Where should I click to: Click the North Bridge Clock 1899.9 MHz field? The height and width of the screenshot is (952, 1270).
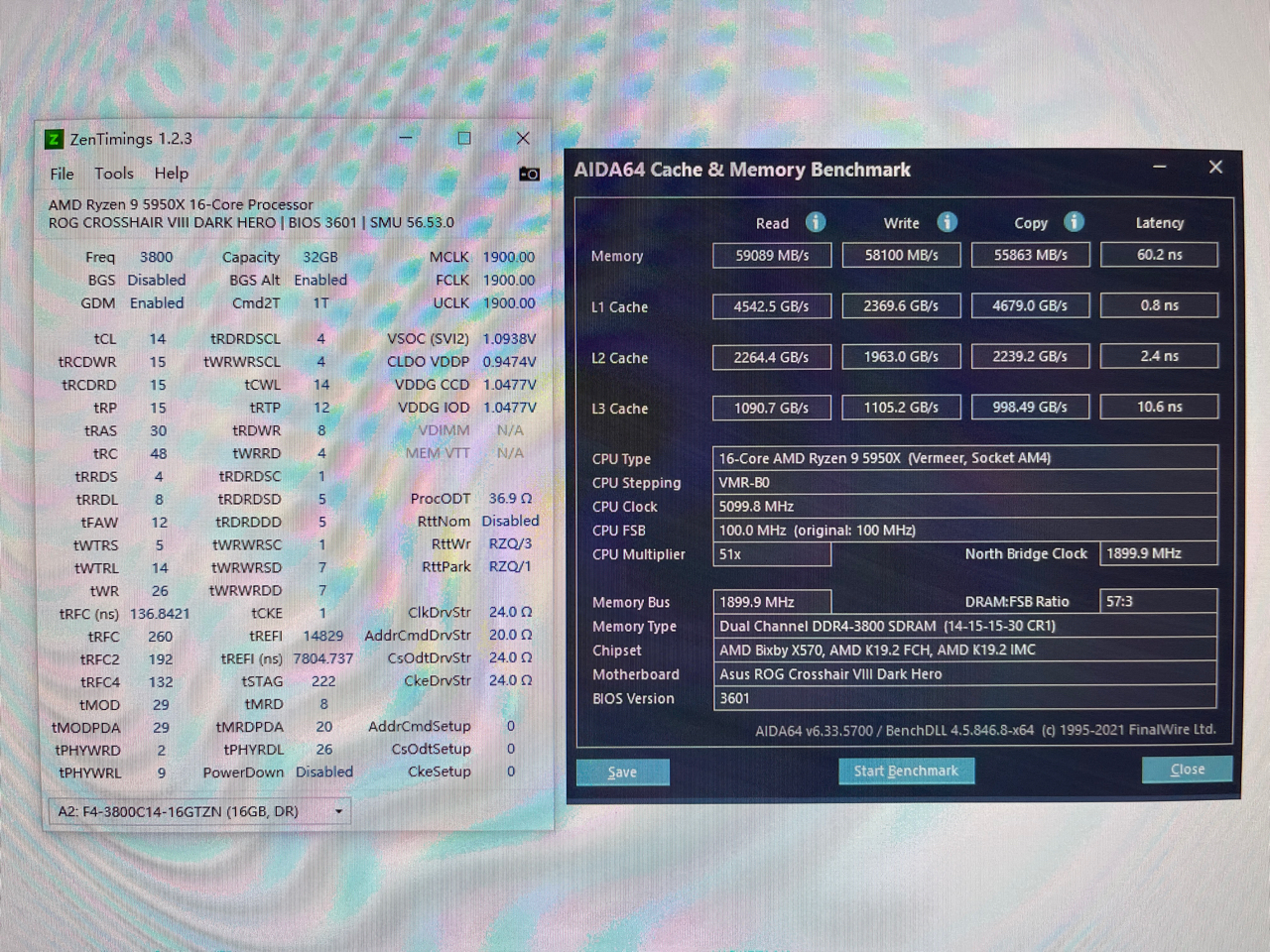1159,553
